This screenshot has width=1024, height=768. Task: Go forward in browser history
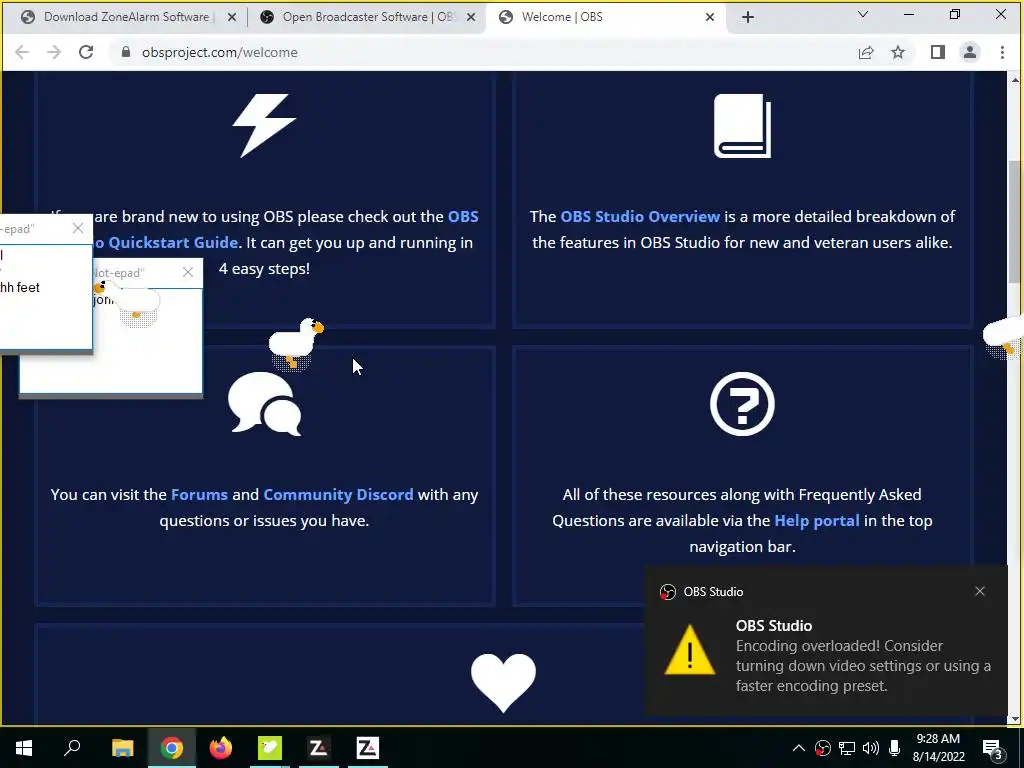pos(54,52)
